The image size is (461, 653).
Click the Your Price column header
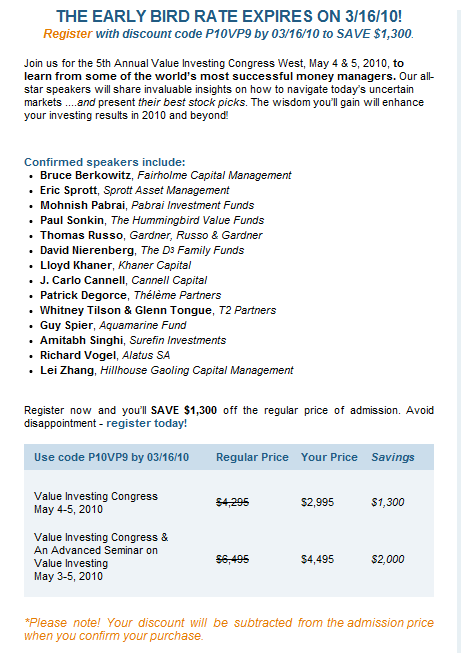[x=329, y=457]
